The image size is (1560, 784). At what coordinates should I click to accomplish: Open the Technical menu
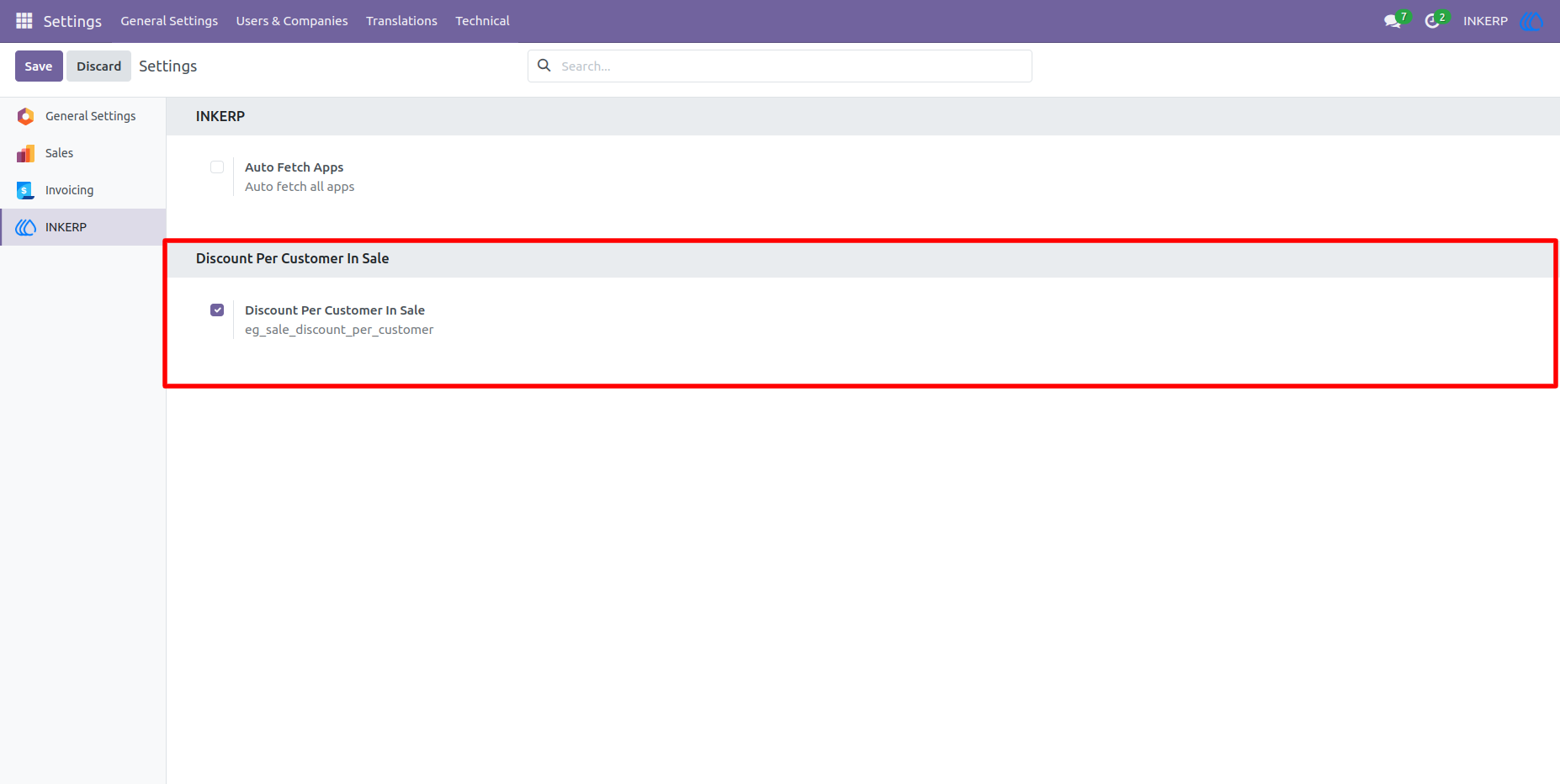click(482, 21)
